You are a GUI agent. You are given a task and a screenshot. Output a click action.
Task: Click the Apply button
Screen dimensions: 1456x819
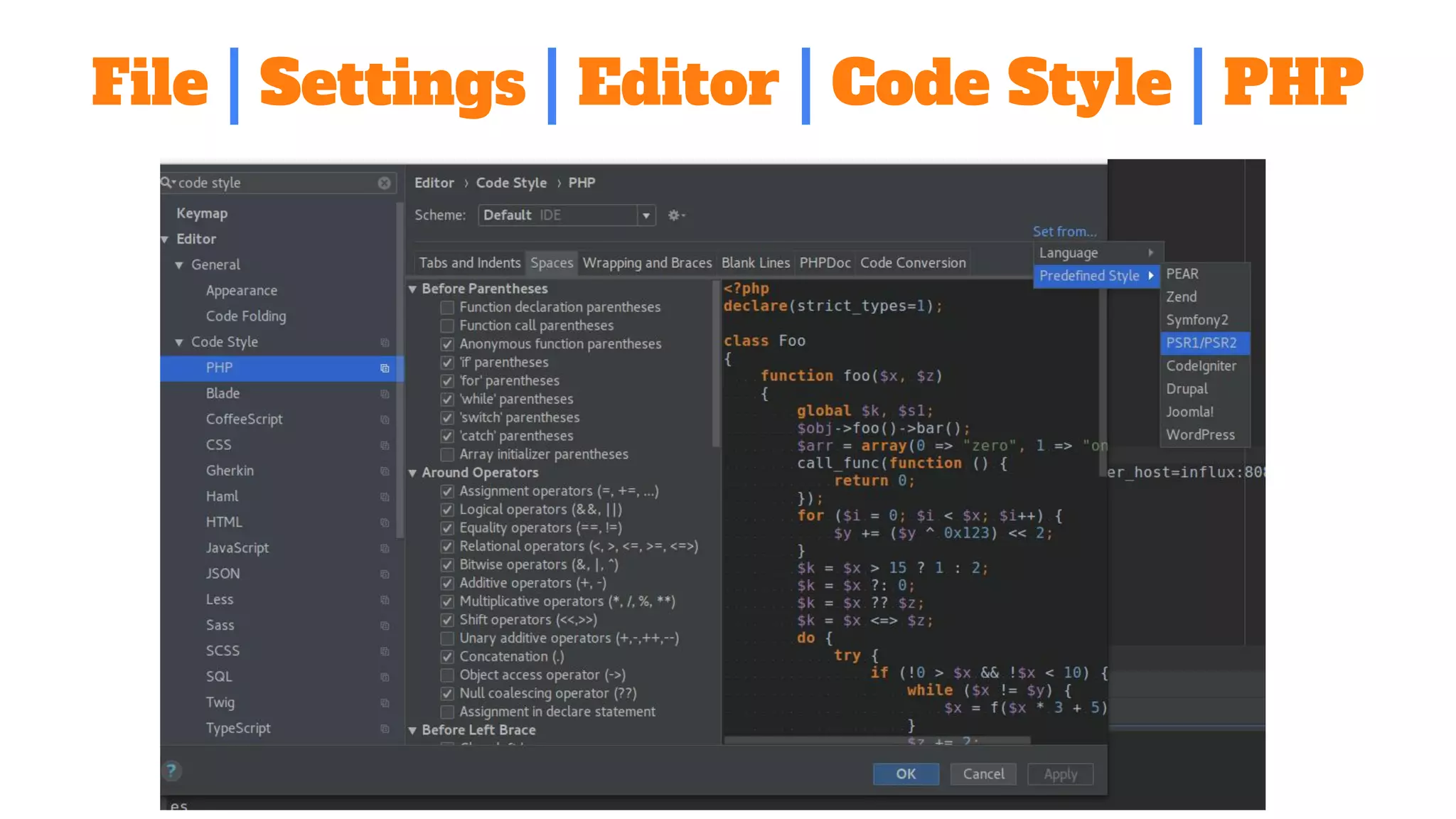(1060, 774)
